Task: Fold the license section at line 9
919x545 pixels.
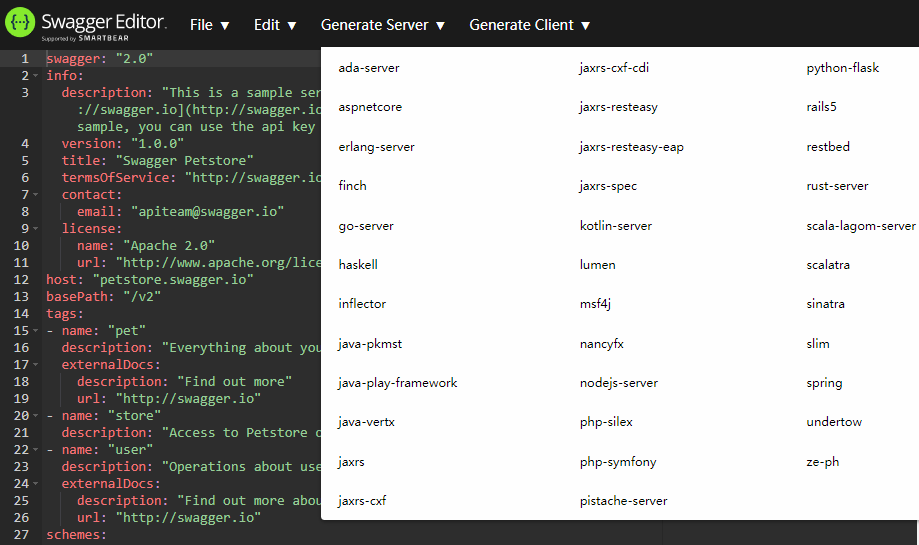Action: click(36, 229)
